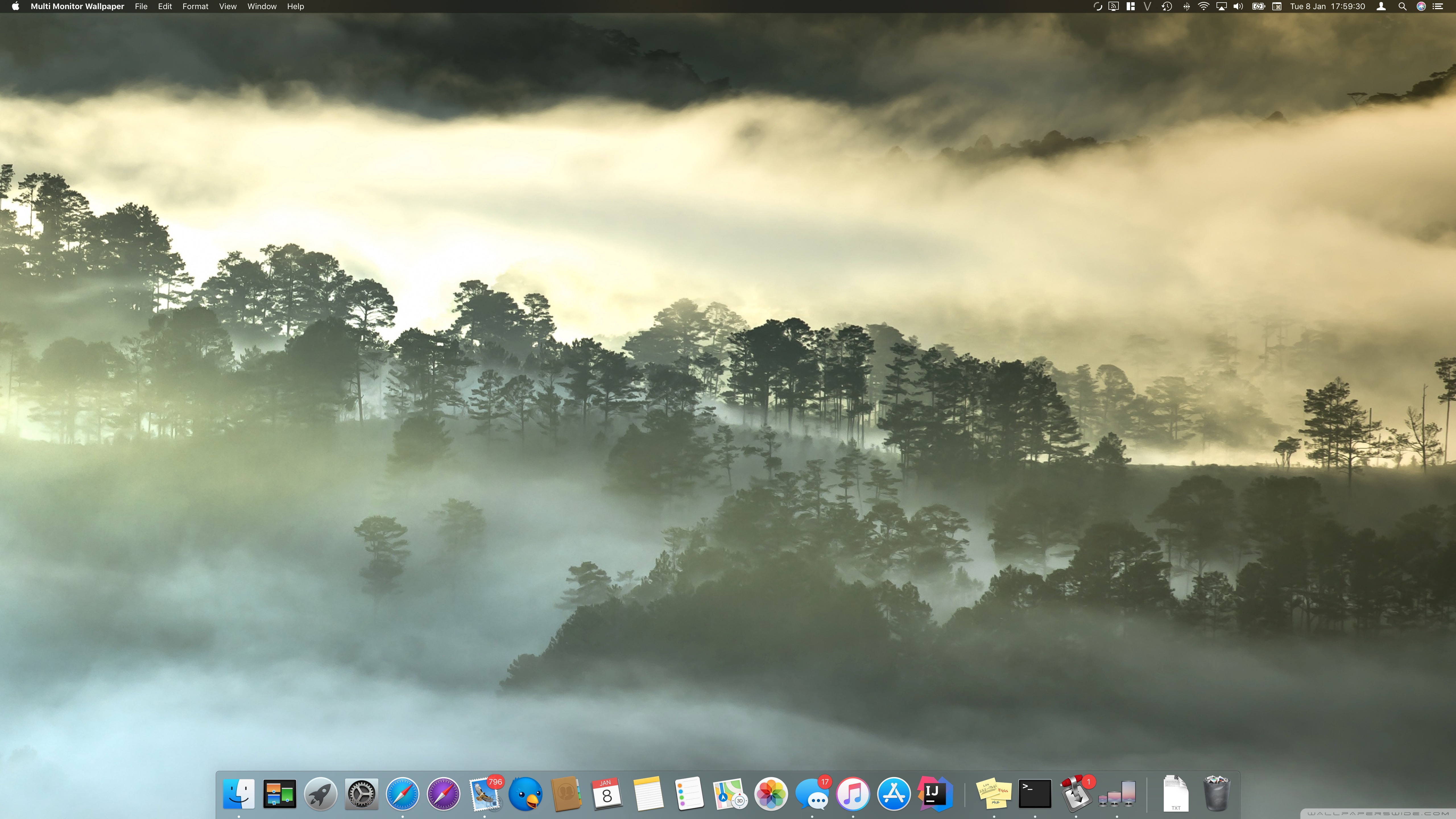This screenshot has height=819, width=1456.
Task: Open Terminal icon in the Dock
Action: click(1035, 794)
